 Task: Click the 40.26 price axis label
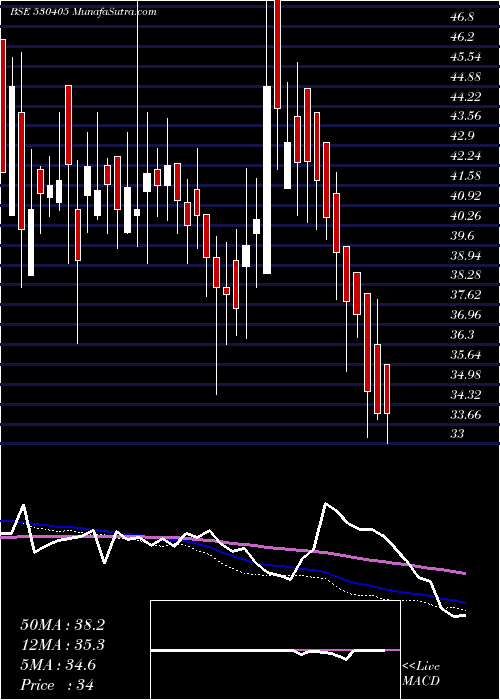tap(466, 216)
